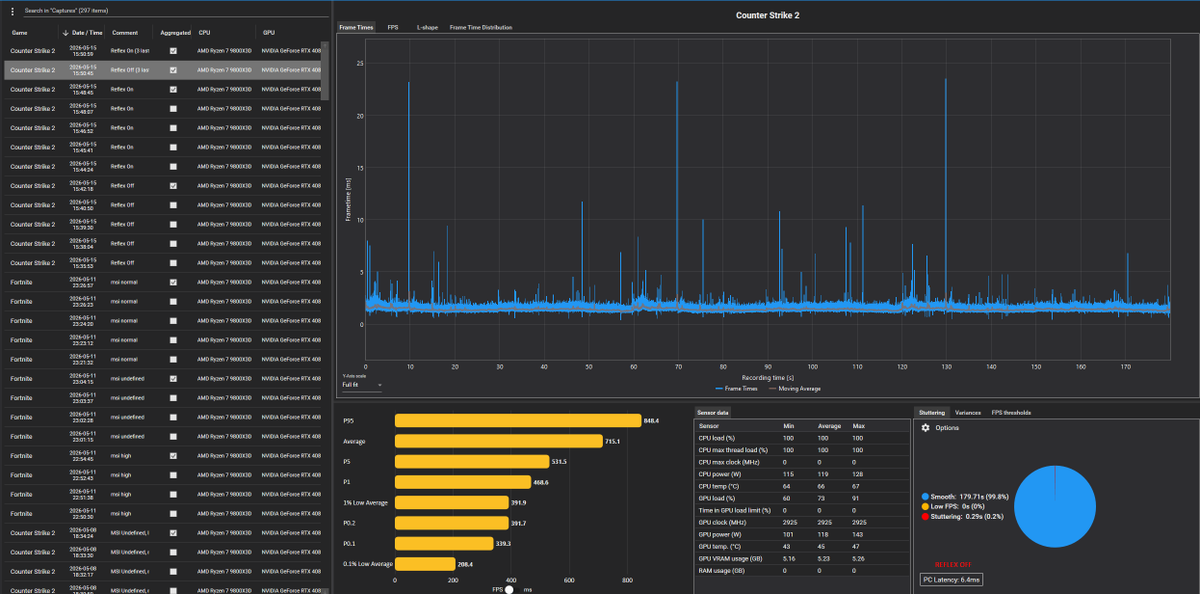Viewport: 1200px width, 594px height.
Task: Uncheck Aggregated for the 15:50:45 capture
Action: [173, 70]
